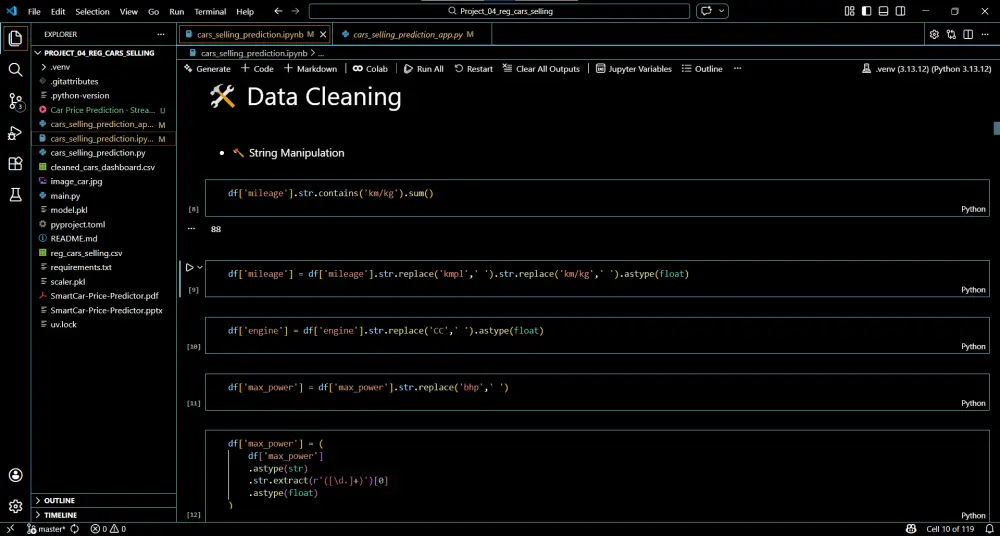Open Run and Debug view
The height and width of the screenshot is (536, 1000).
pos(15,133)
